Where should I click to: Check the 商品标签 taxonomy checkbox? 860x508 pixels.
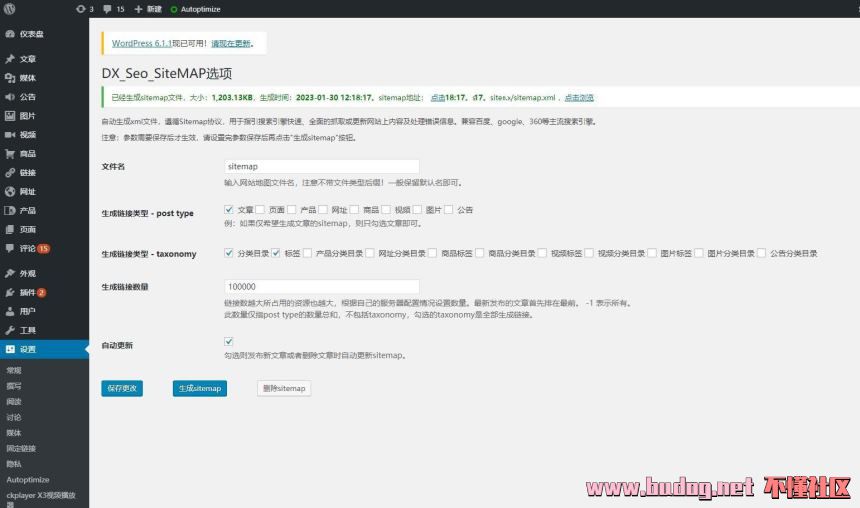432,253
